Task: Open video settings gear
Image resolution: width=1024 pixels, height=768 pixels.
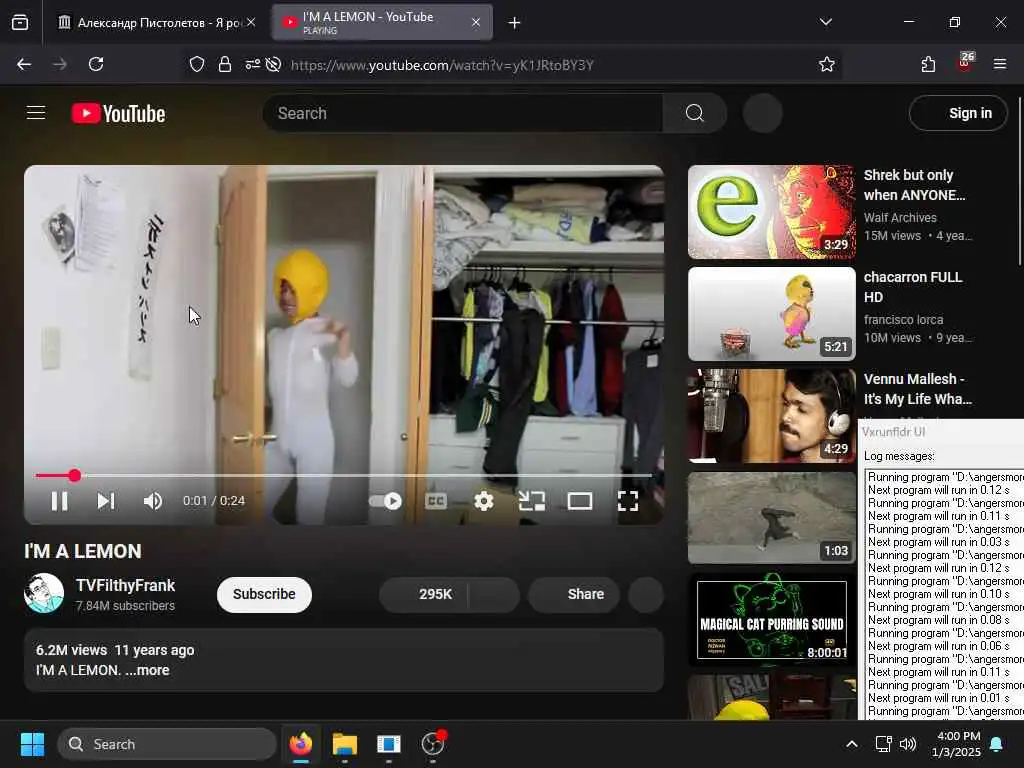Action: pyautogui.click(x=484, y=502)
